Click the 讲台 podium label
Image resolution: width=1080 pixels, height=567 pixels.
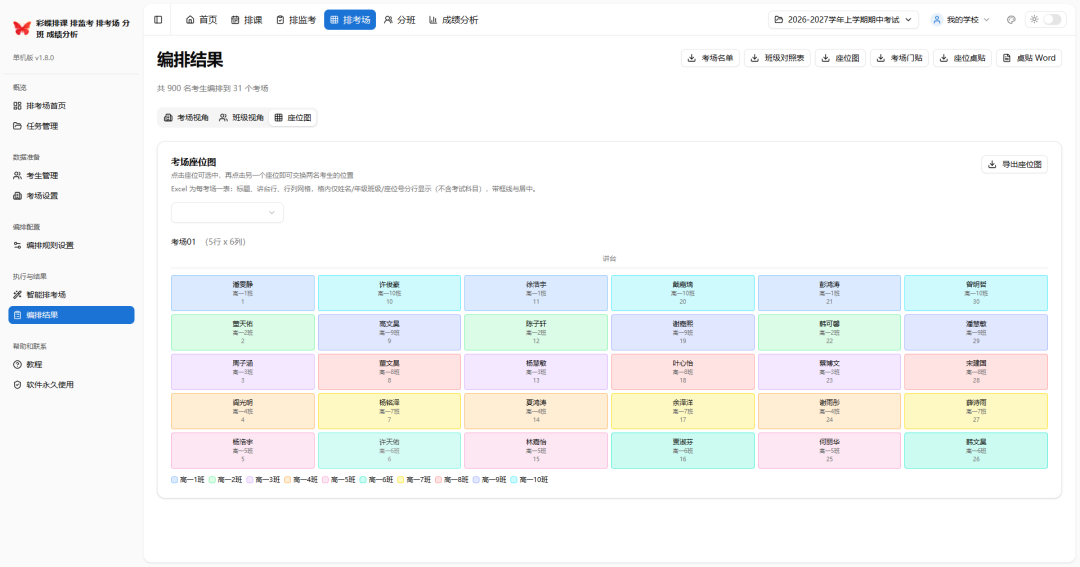(609, 258)
